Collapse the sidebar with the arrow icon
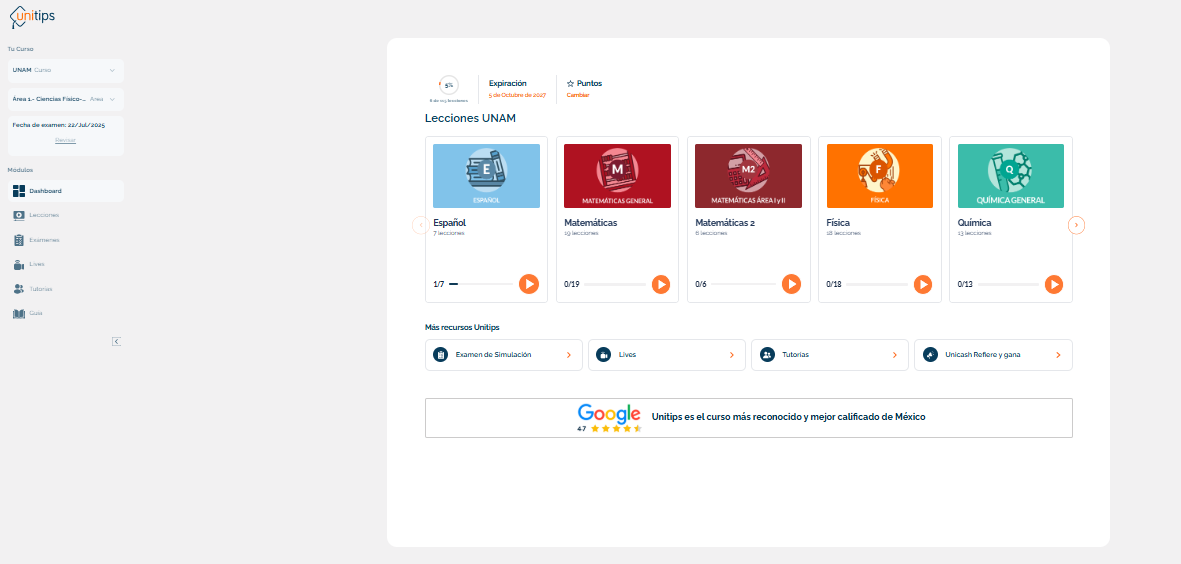This screenshot has width=1181, height=564. pos(117,341)
